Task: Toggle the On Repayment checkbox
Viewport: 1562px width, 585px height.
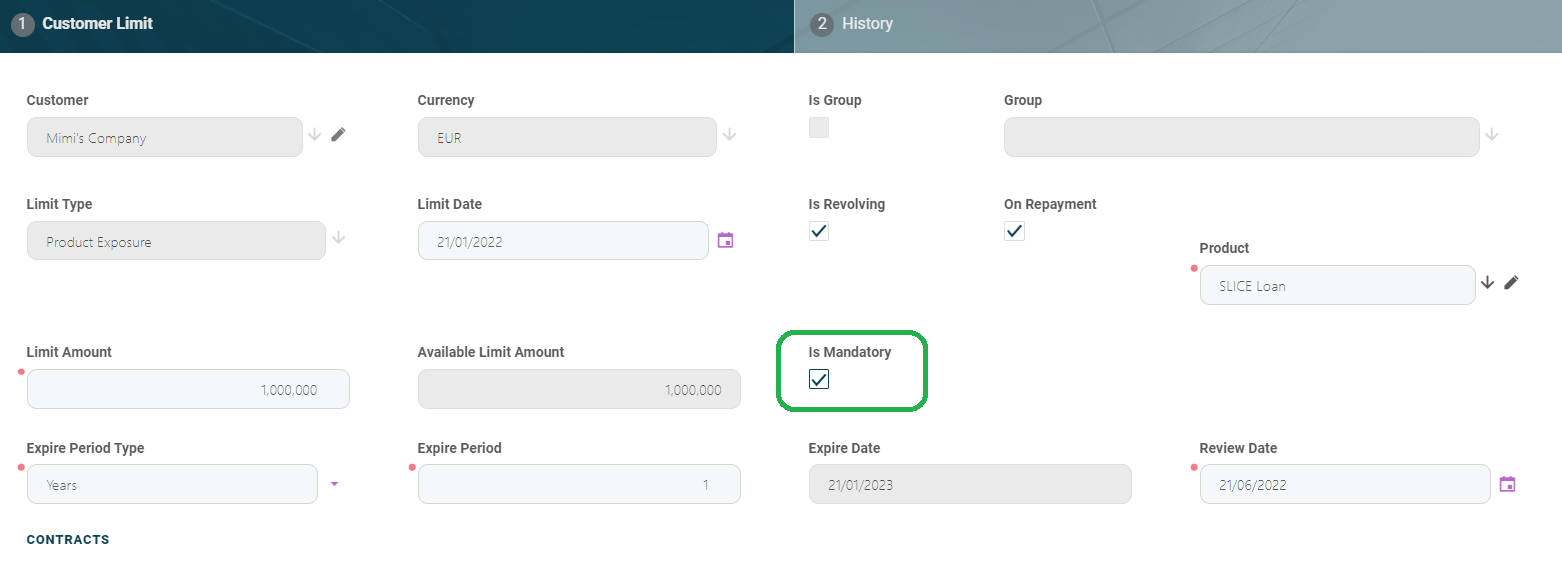Action: pyautogui.click(x=1014, y=231)
